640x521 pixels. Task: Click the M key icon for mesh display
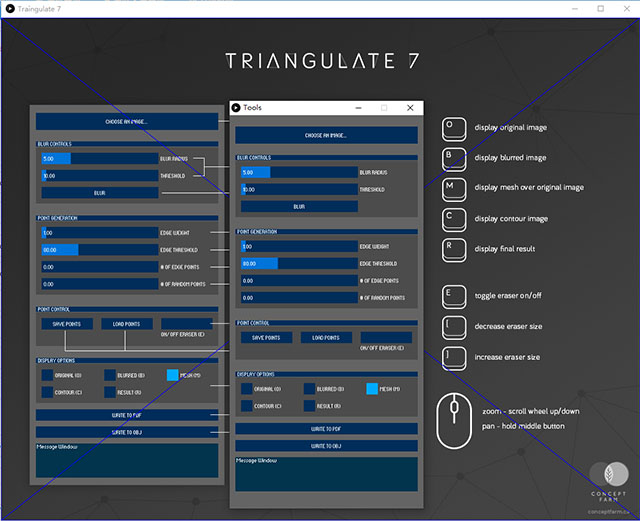click(x=454, y=189)
